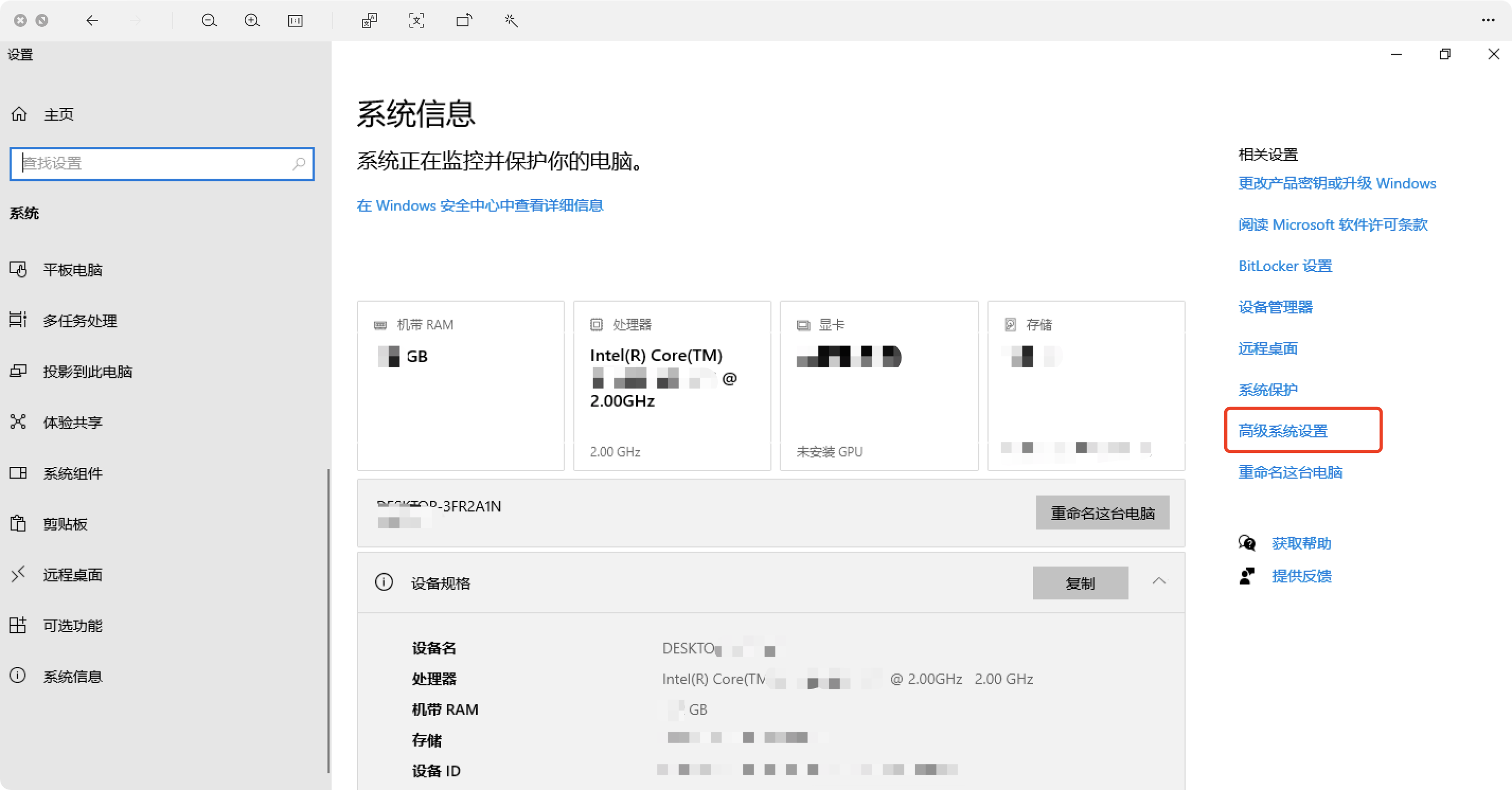1512x790 pixels.
Task: Click the rotate image icon
Action: click(x=464, y=20)
